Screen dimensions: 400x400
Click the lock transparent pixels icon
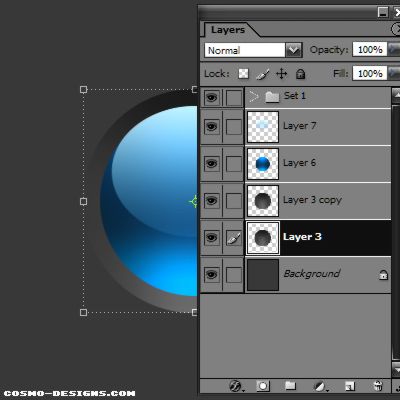pos(243,73)
